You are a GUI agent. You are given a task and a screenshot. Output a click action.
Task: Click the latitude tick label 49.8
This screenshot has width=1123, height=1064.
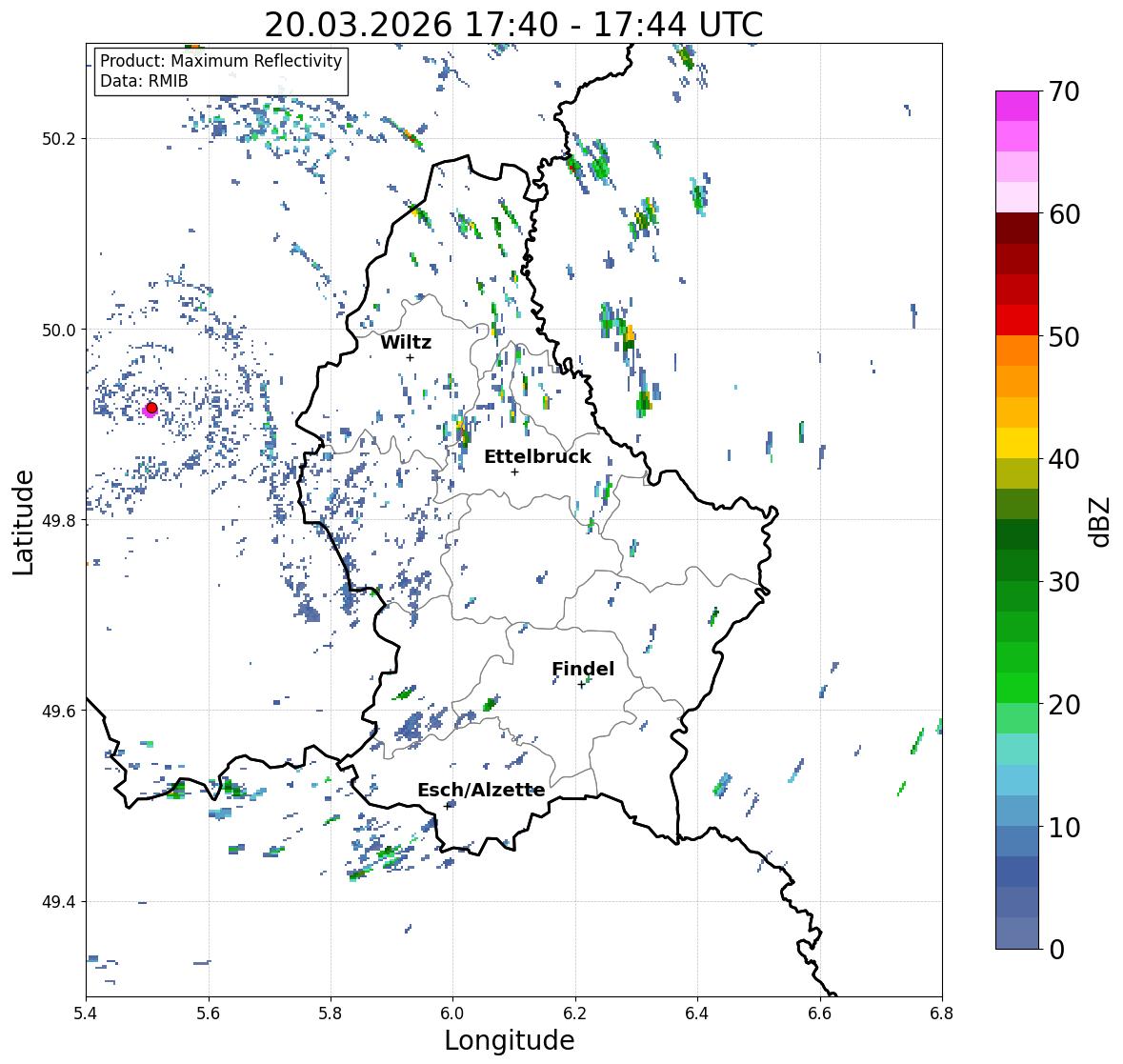59,520
